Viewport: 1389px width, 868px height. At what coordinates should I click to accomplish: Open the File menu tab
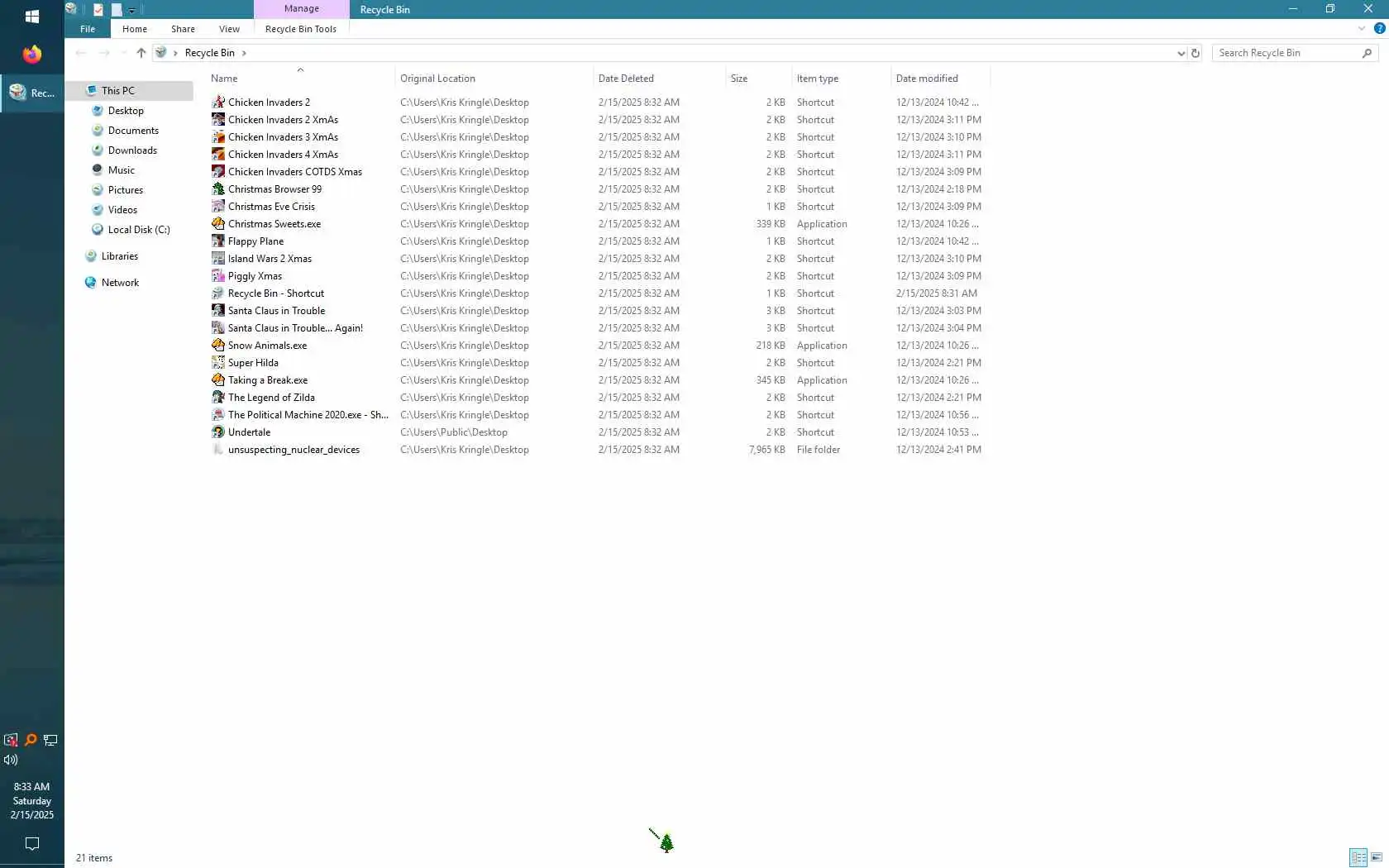point(88,29)
